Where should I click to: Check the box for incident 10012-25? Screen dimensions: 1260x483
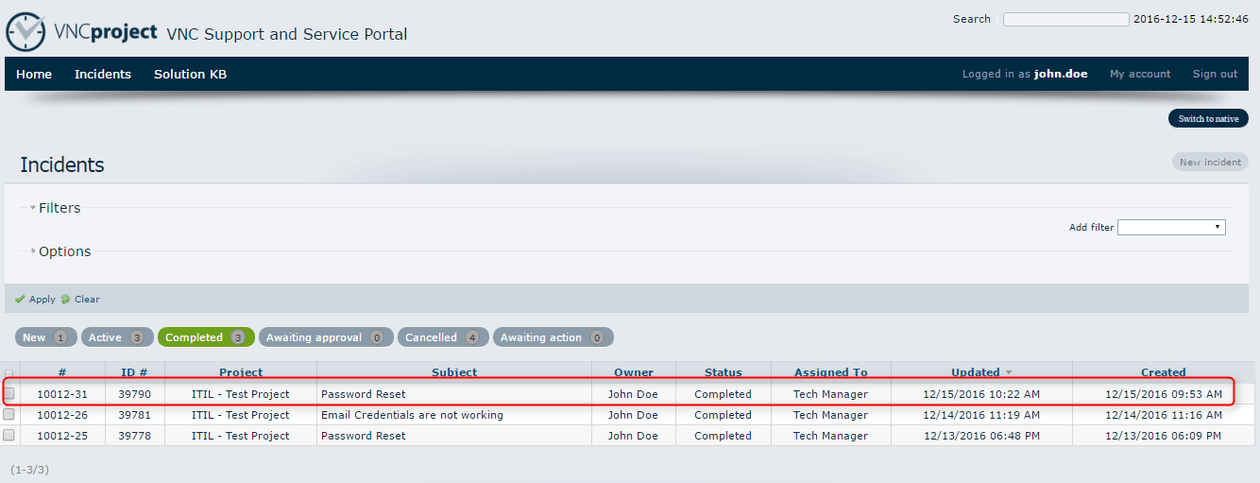9,436
